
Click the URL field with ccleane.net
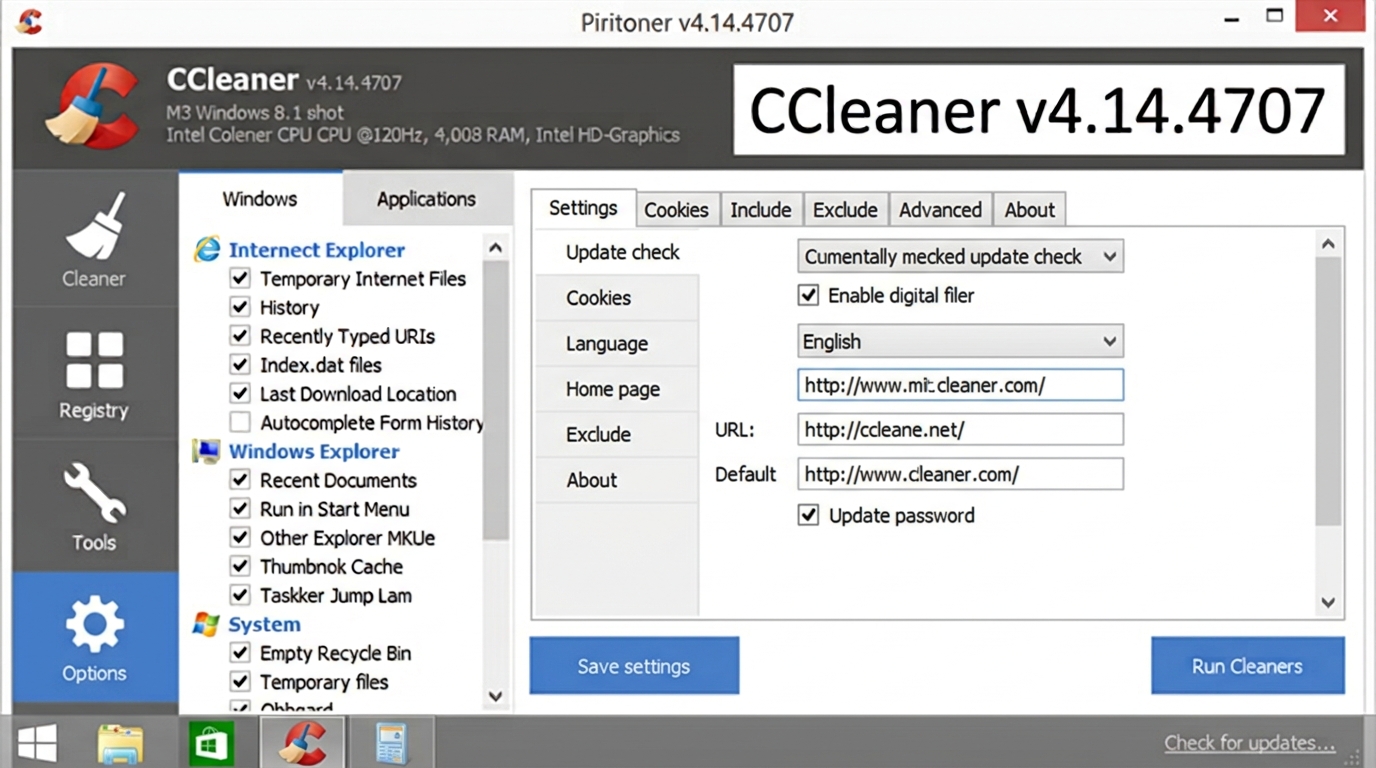coord(960,430)
